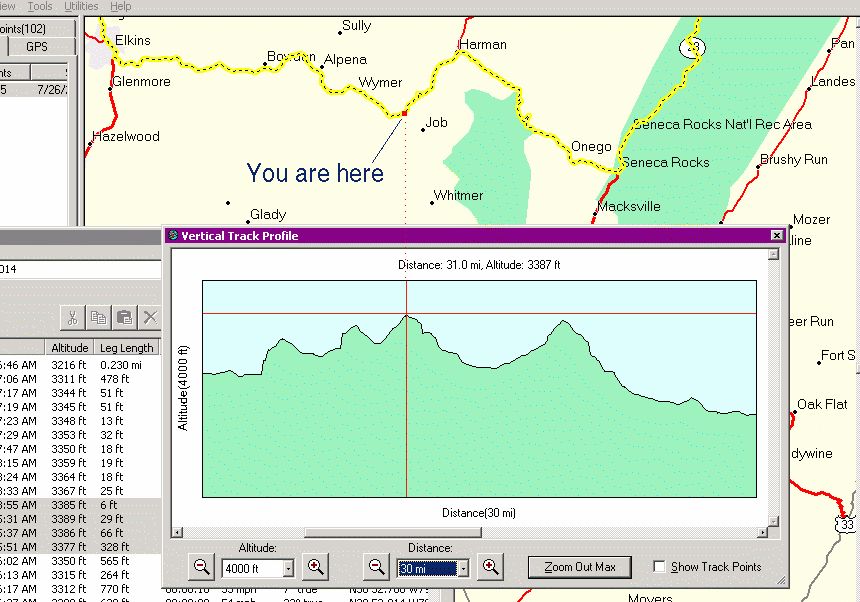Open the Tools menu
The image size is (860, 602).
pyautogui.click(x=40, y=7)
